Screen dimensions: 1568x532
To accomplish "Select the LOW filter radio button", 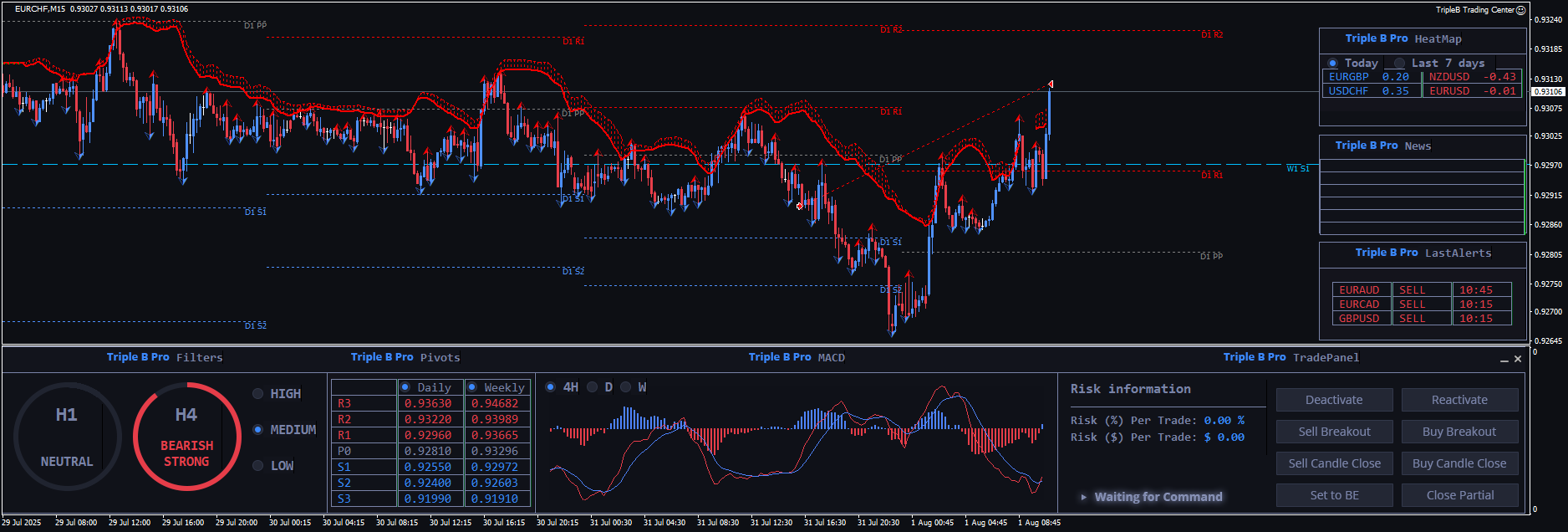I will click(258, 466).
